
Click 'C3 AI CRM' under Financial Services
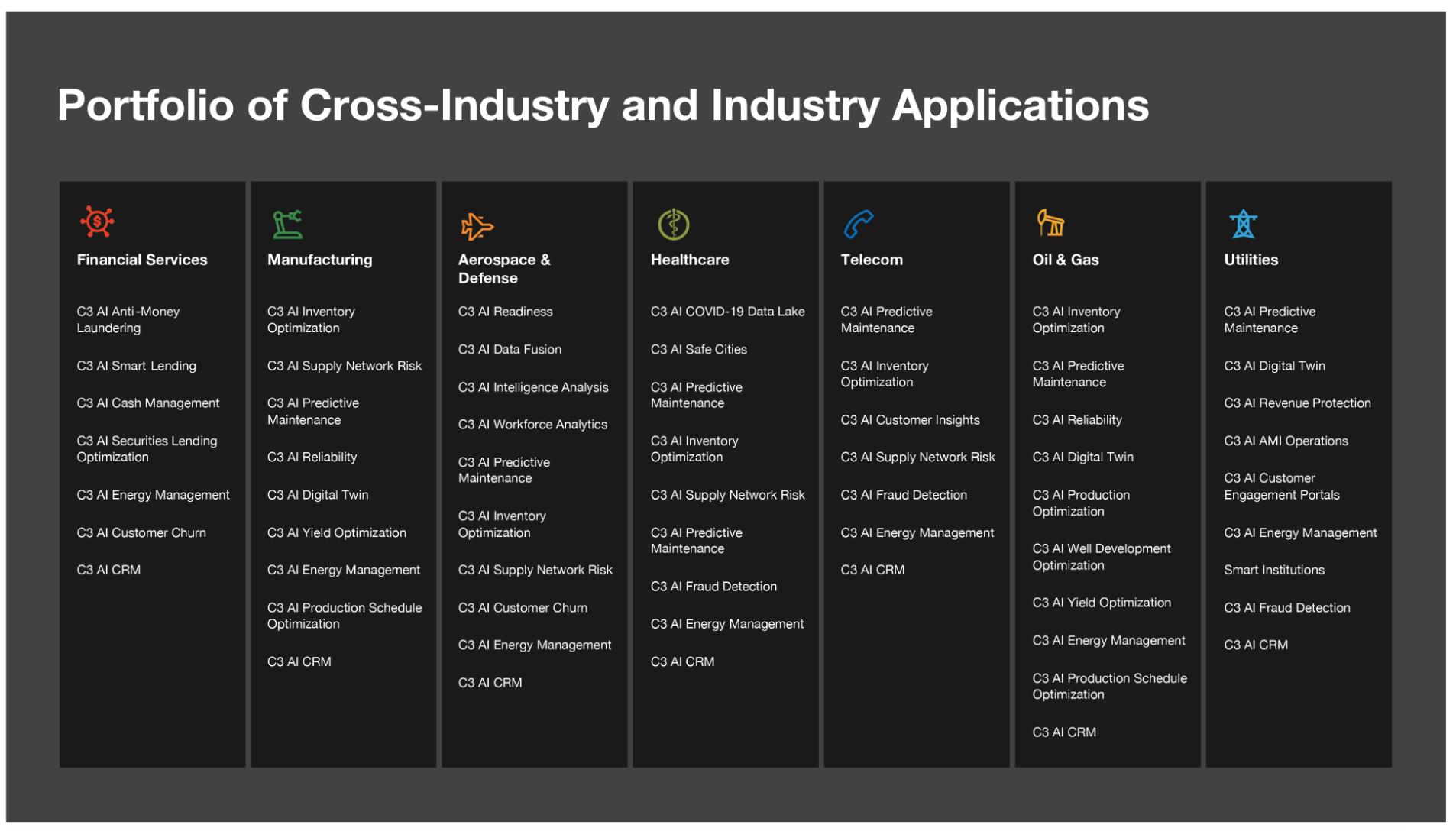[108, 571]
